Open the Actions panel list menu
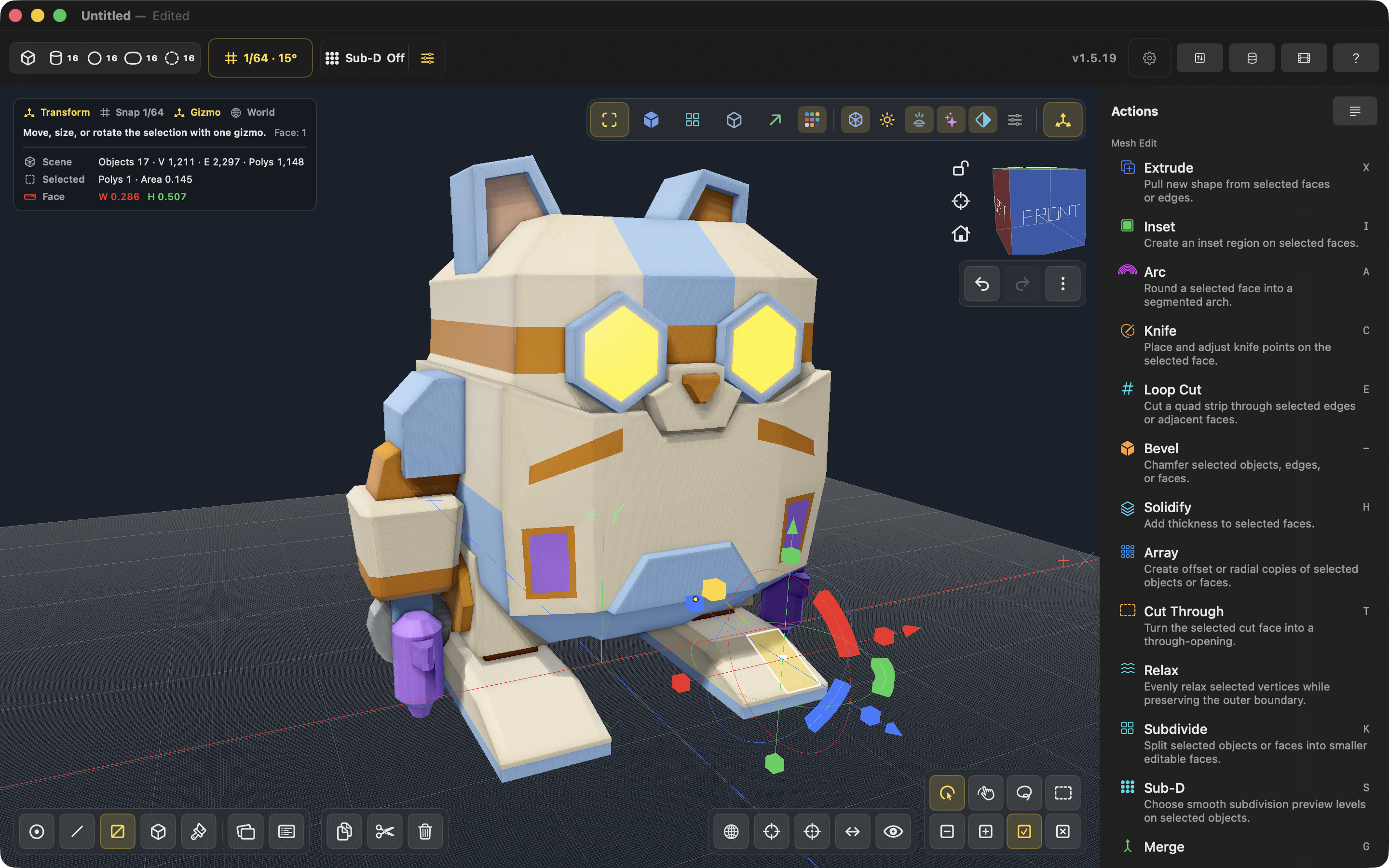This screenshot has height=868, width=1389. (1355, 111)
